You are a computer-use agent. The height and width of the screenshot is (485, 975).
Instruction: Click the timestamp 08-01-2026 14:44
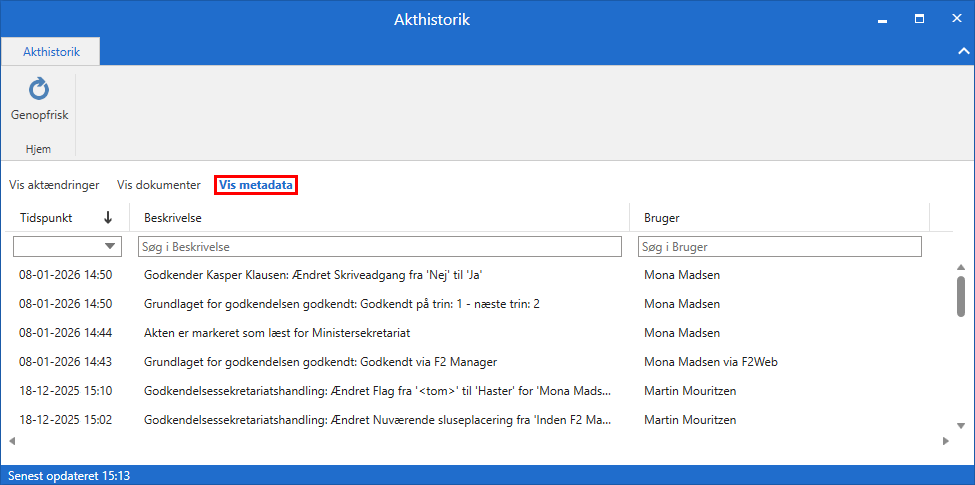pyautogui.click(x=66, y=333)
